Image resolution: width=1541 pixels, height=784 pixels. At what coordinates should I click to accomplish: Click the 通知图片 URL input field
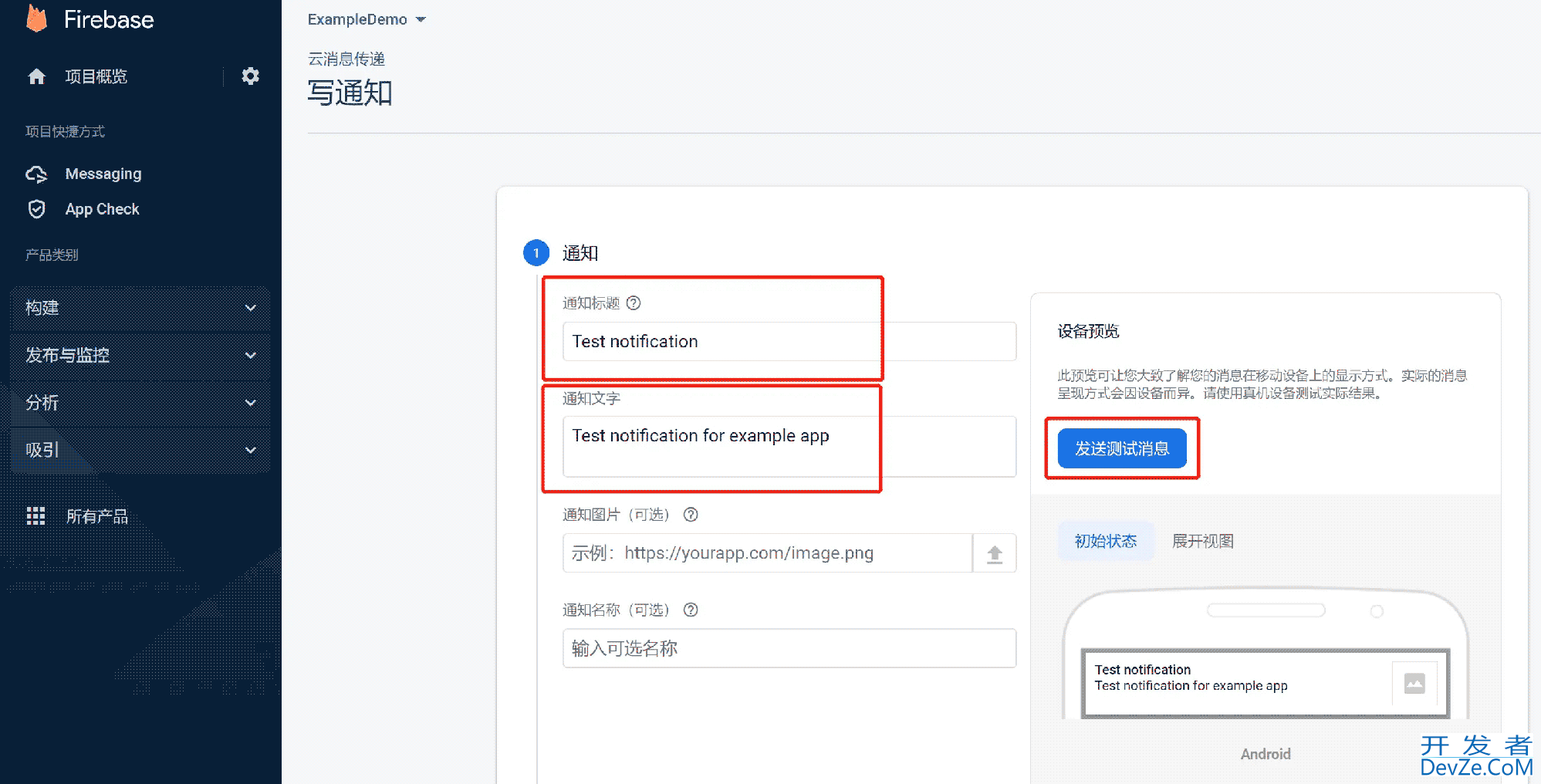(x=768, y=553)
